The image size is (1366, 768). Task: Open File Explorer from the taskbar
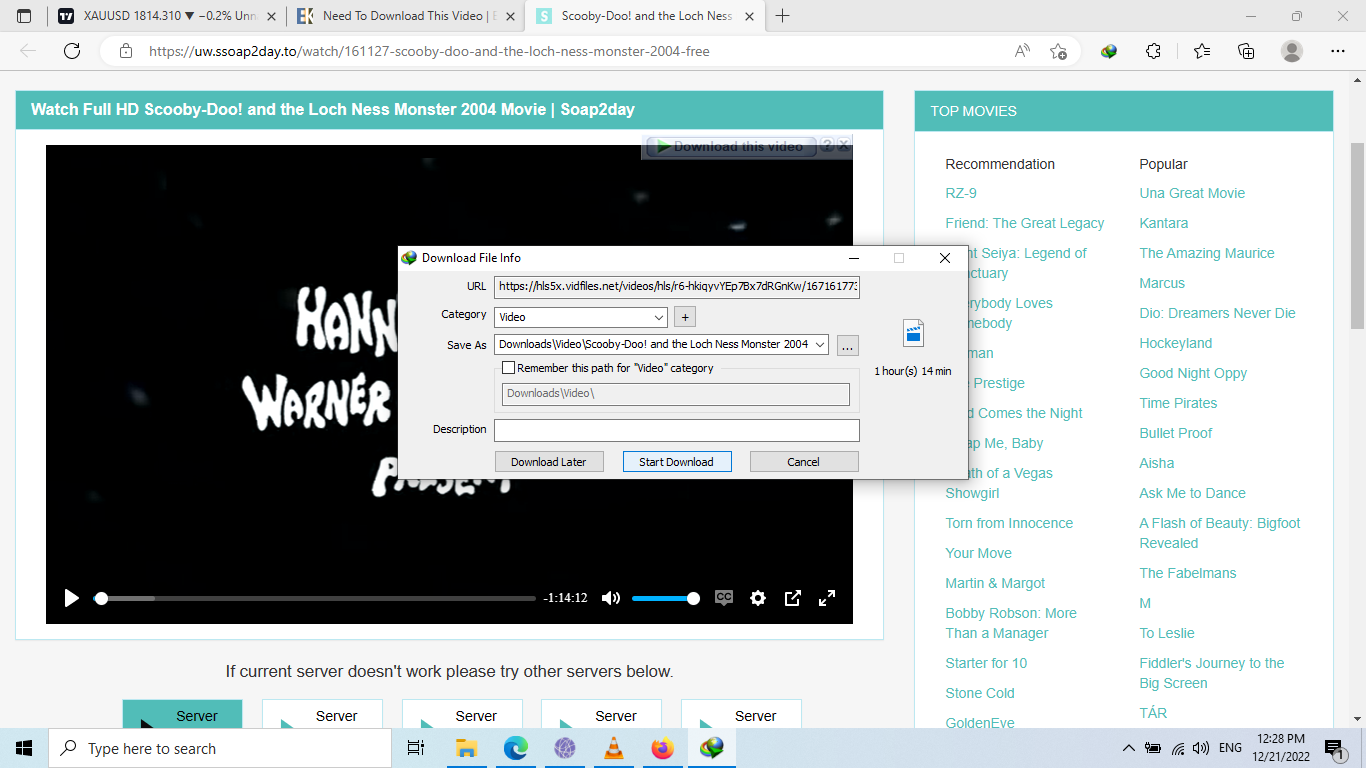point(466,748)
